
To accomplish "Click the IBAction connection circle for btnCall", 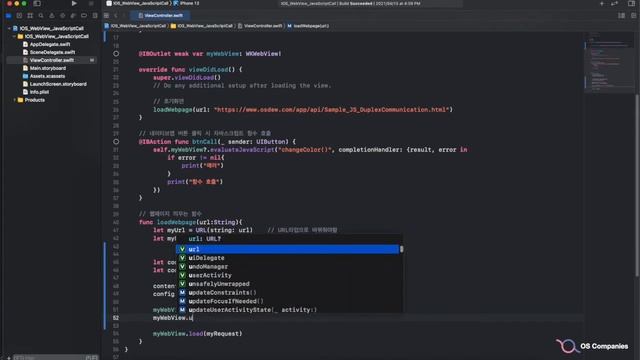I will tap(116, 142).
